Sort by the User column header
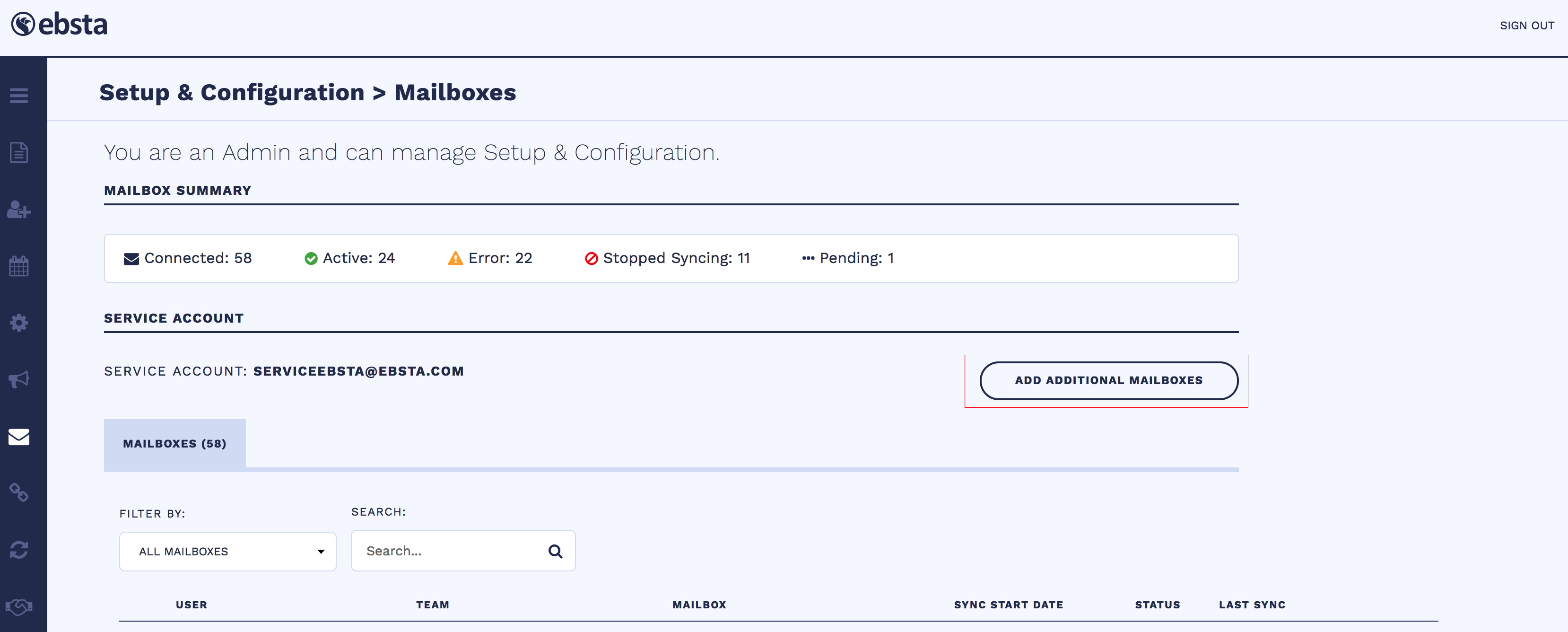 (x=191, y=605)
